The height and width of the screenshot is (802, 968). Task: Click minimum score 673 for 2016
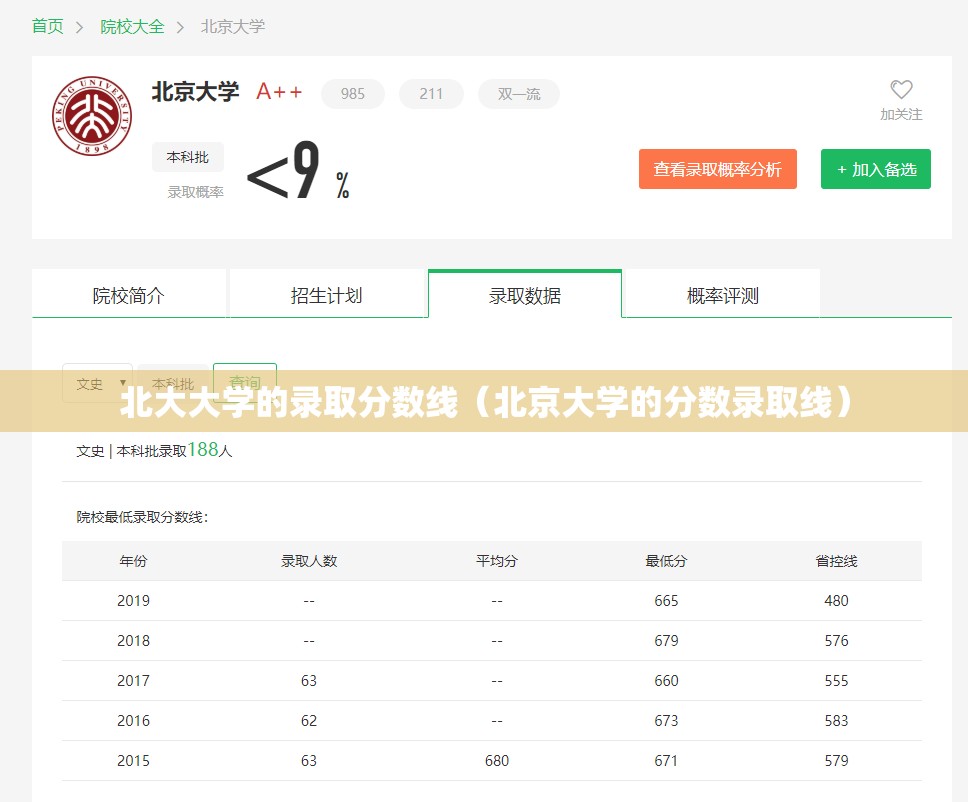pyautogui.click(x=666, y=721)
